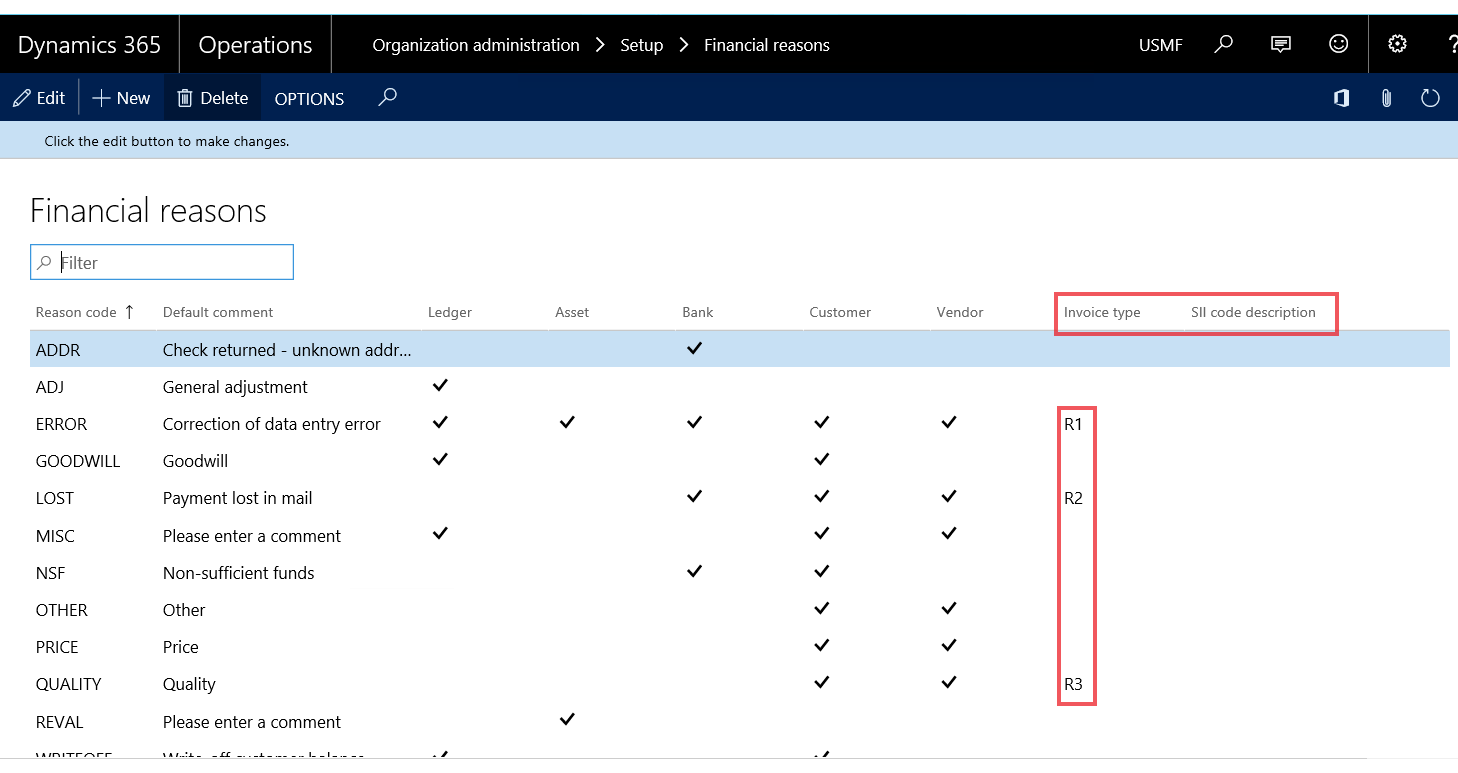Toggle Asset checkbox for ERROR row
Viewport: 1458px width, 773px height.
tap(567, 423)
